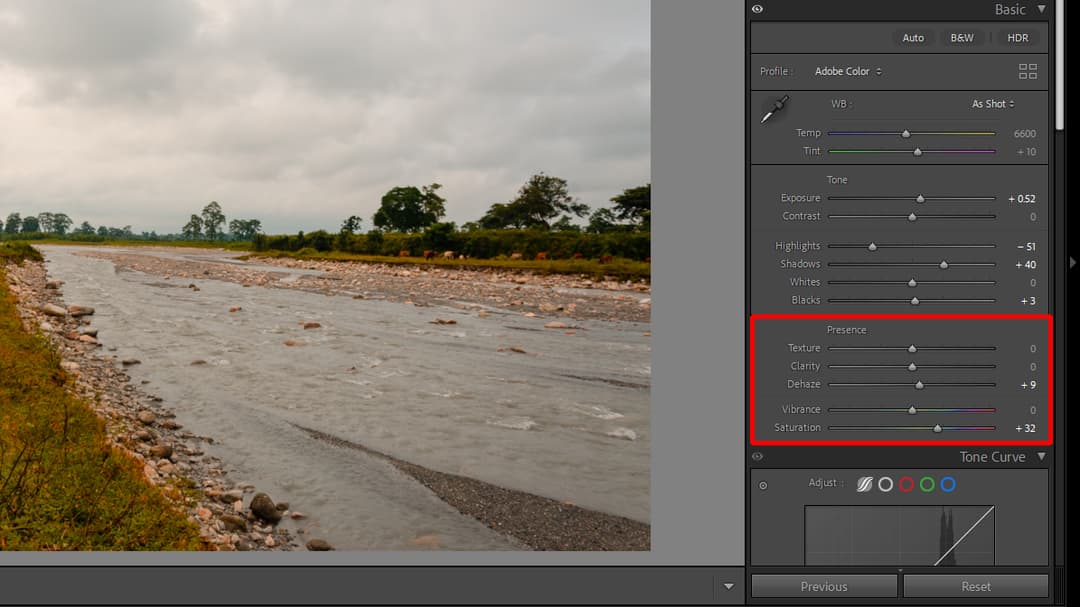The height and width of the screenshot is (607, 1080).
Task: Click the Texture slider handle
Action: coord(912,349)
